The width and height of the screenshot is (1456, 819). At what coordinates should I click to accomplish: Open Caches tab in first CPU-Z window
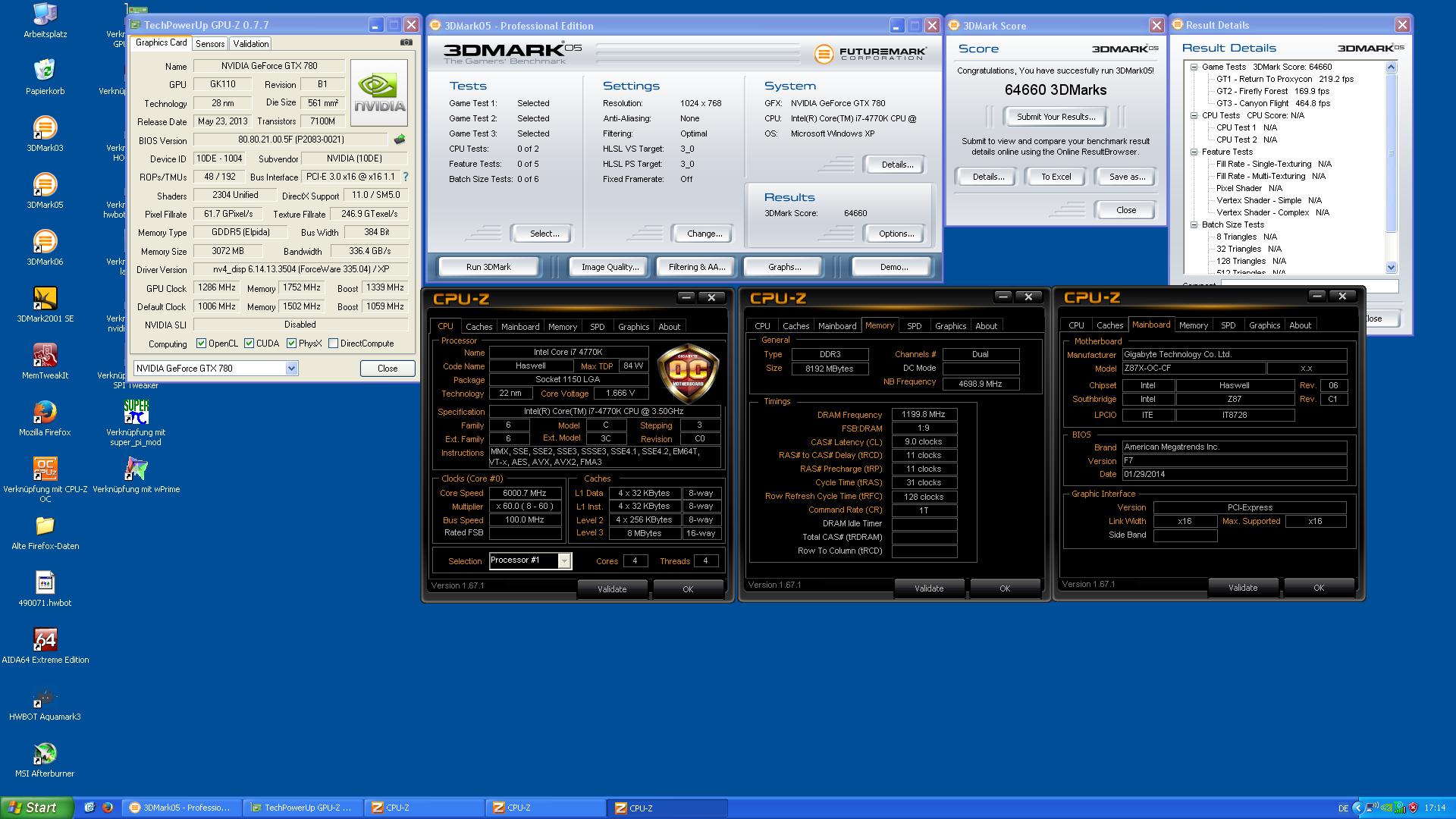[x=479, y=327]
